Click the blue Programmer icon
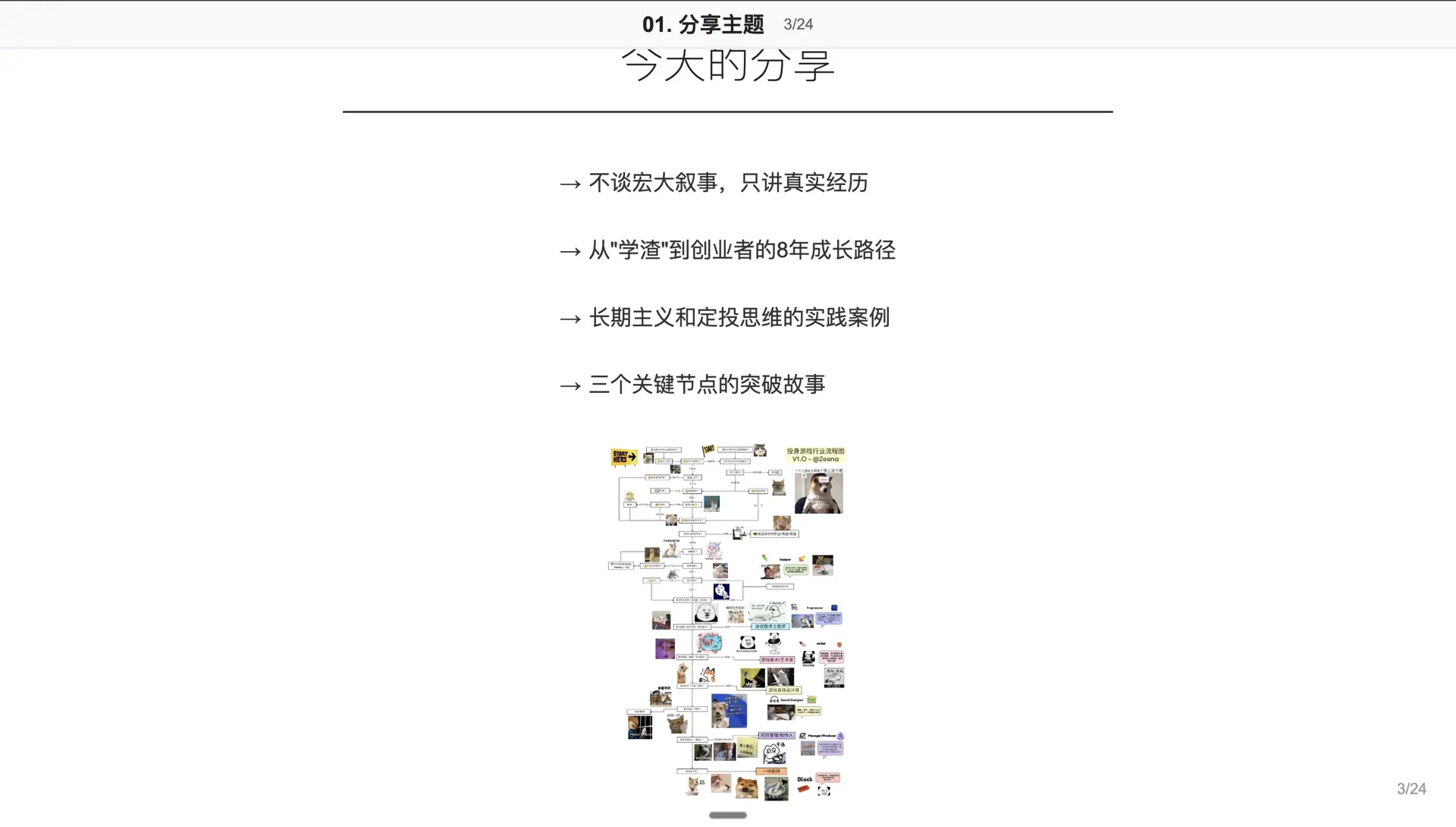 pyautogui.click(x=833, y=607)
